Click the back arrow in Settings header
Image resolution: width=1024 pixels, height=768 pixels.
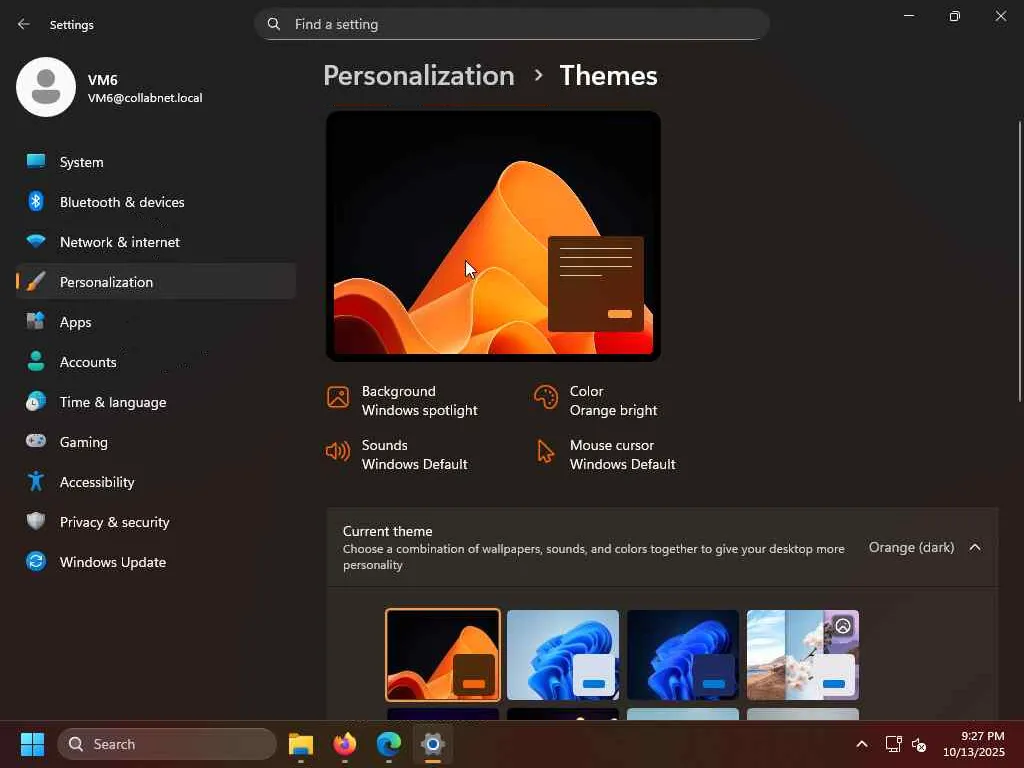tap(24, 24)
